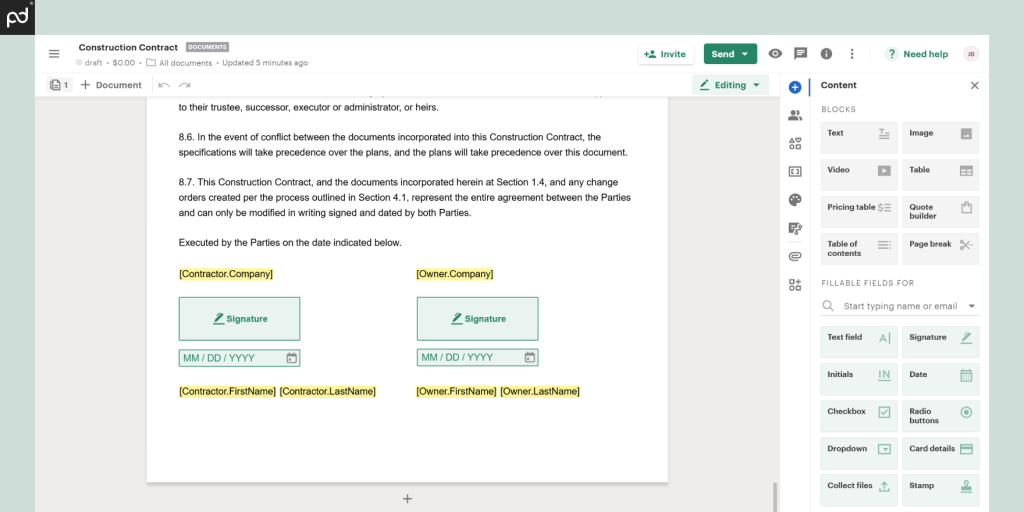Image resolution: width=1024 pixels, height=512 pixels.
Task: Select the Card details field
Action: (x=940, y=453)
